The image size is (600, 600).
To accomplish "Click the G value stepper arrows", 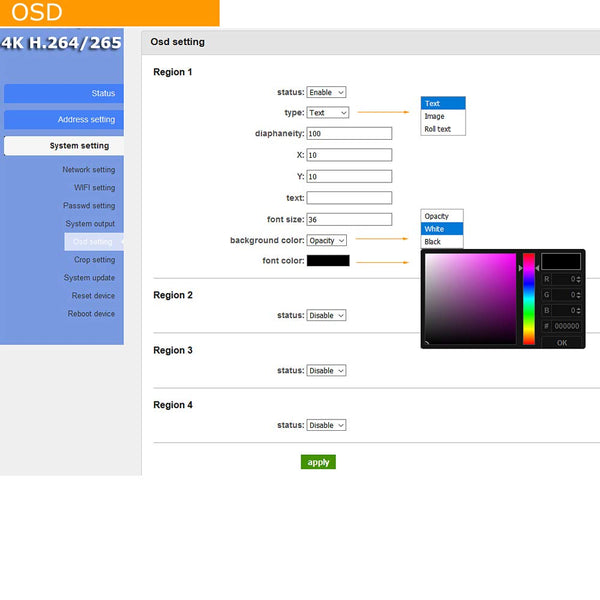I will click(x=578, y=295).
